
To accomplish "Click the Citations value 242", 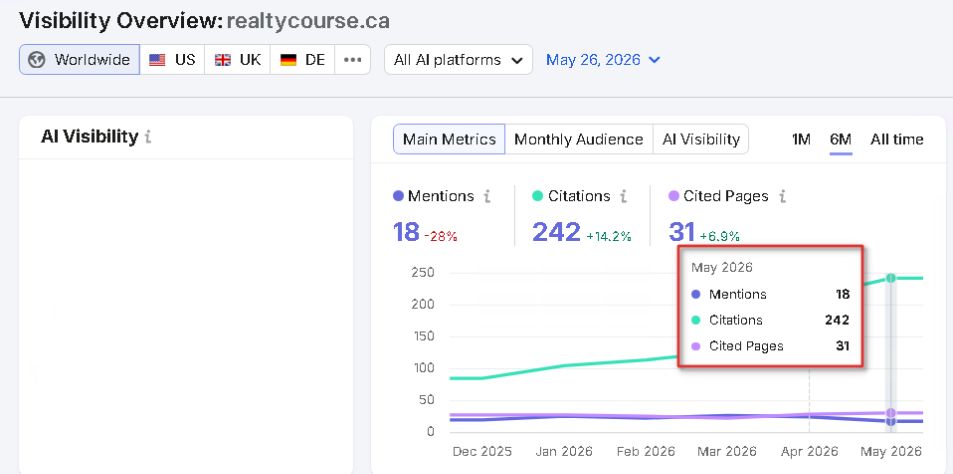I will [556, 232].
